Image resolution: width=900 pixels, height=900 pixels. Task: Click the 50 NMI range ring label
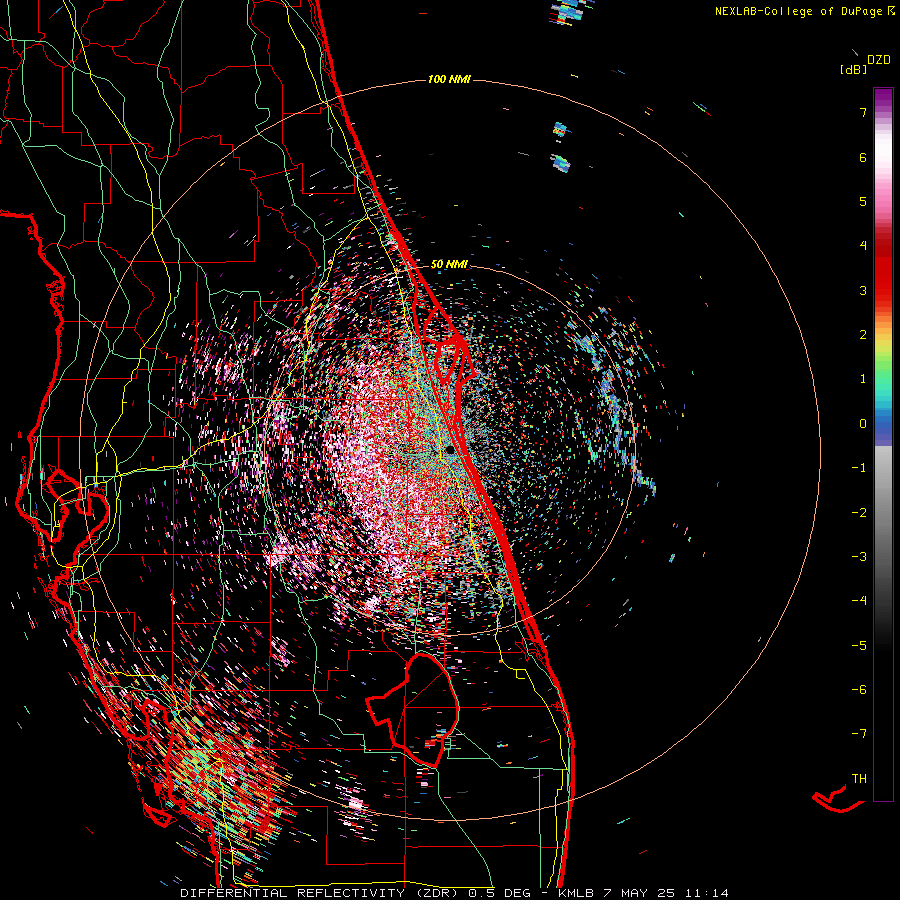click(x=449, y=265)
